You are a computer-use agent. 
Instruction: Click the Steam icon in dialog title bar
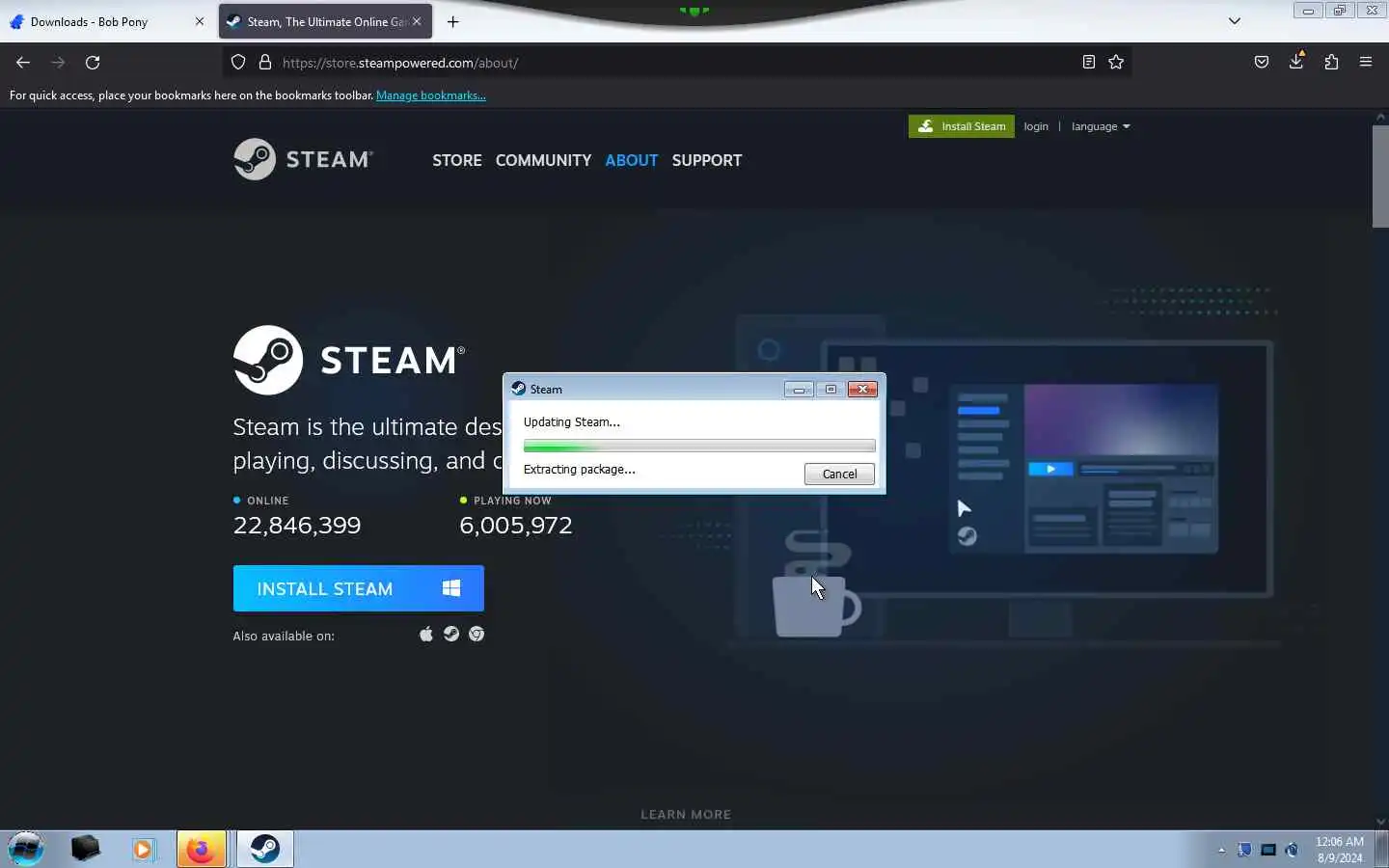coord(519,389)
